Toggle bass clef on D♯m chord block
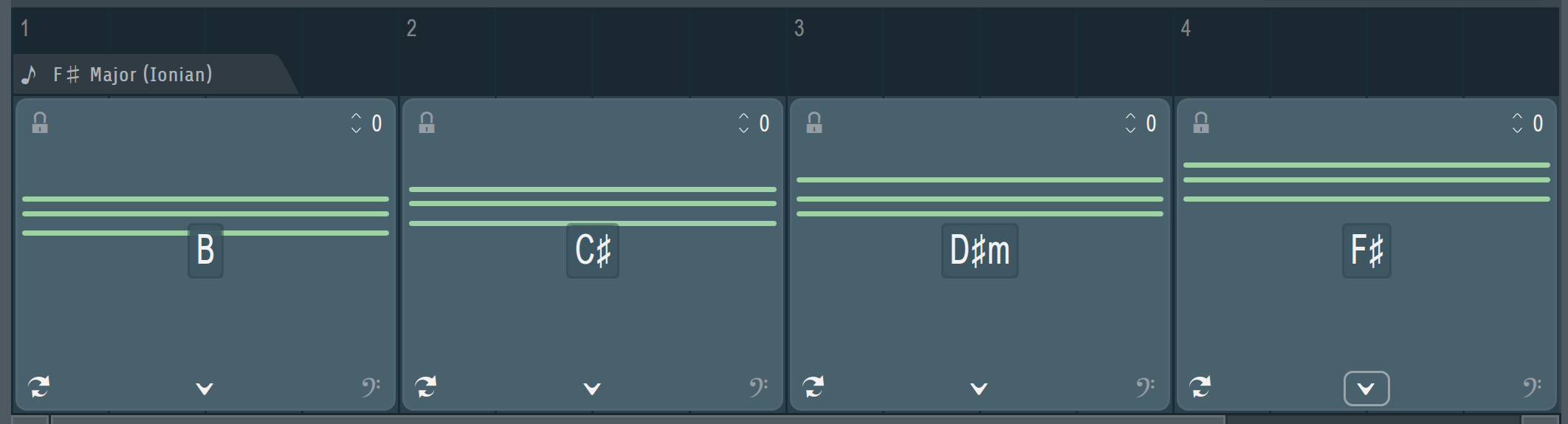This screenshot has width=1568, height=424. click(1145, 387)
